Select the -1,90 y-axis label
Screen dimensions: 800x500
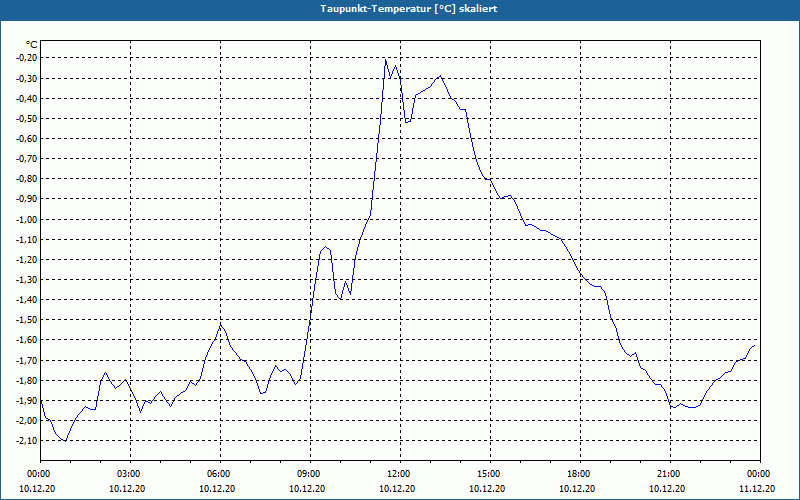pos(27,401)
